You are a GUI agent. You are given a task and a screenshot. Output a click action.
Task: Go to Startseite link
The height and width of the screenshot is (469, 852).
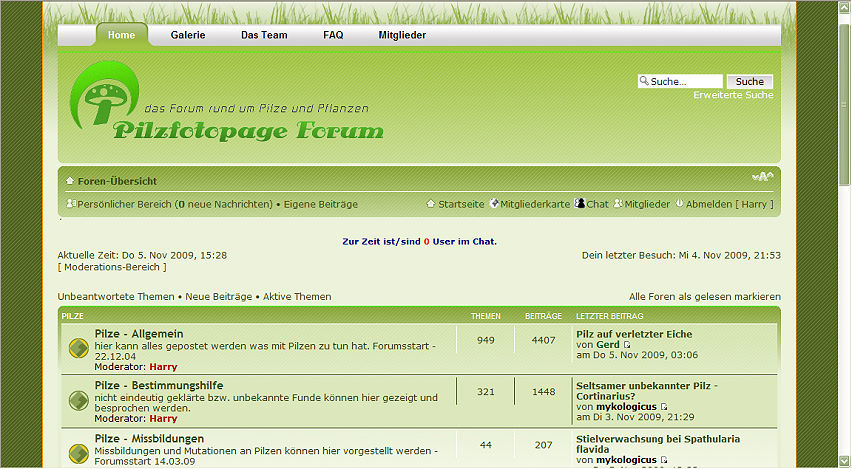(x=461, y=204)
